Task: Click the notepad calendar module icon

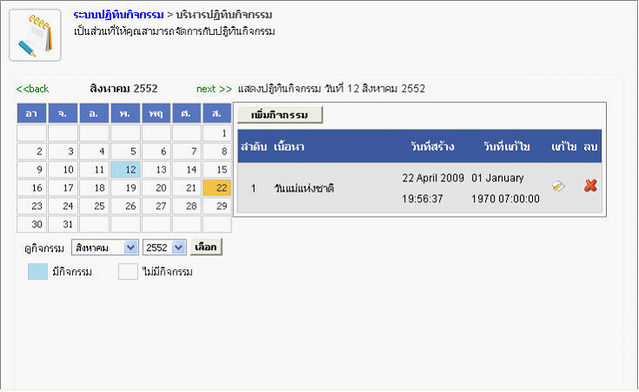Action: [35, 35]
